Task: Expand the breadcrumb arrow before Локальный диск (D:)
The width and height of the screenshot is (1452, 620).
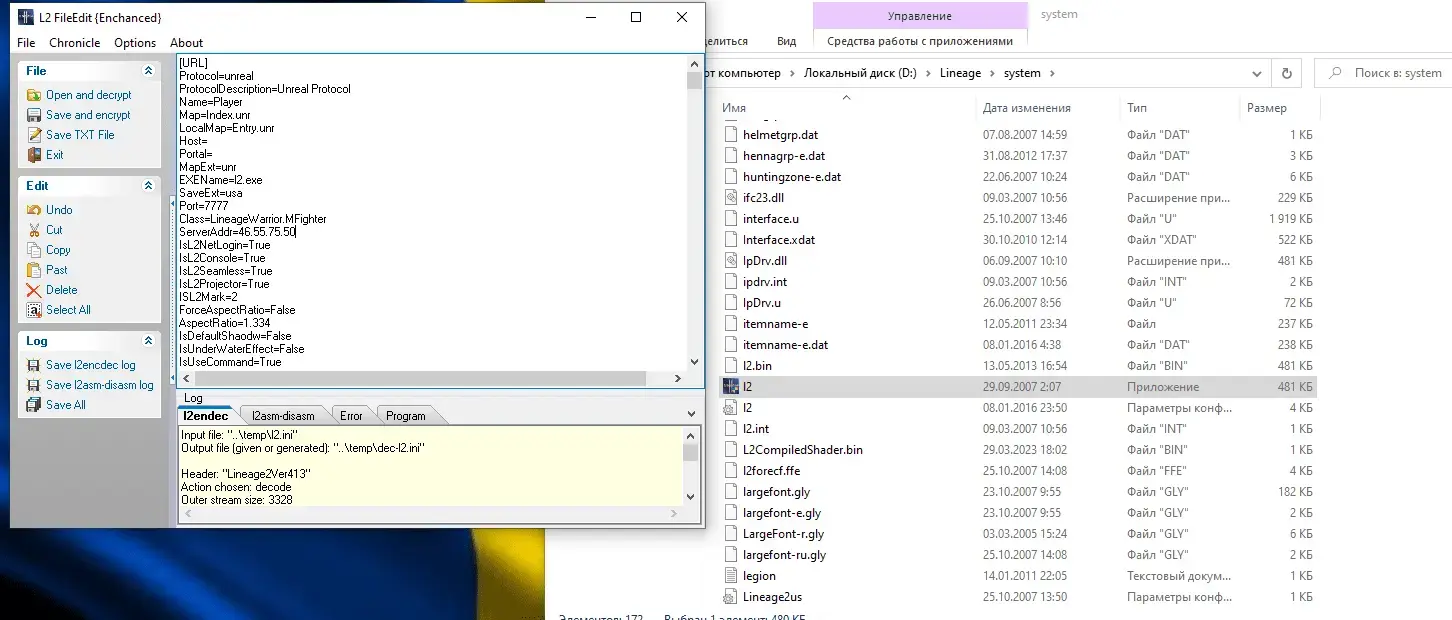Action: [x=793, y=73]
